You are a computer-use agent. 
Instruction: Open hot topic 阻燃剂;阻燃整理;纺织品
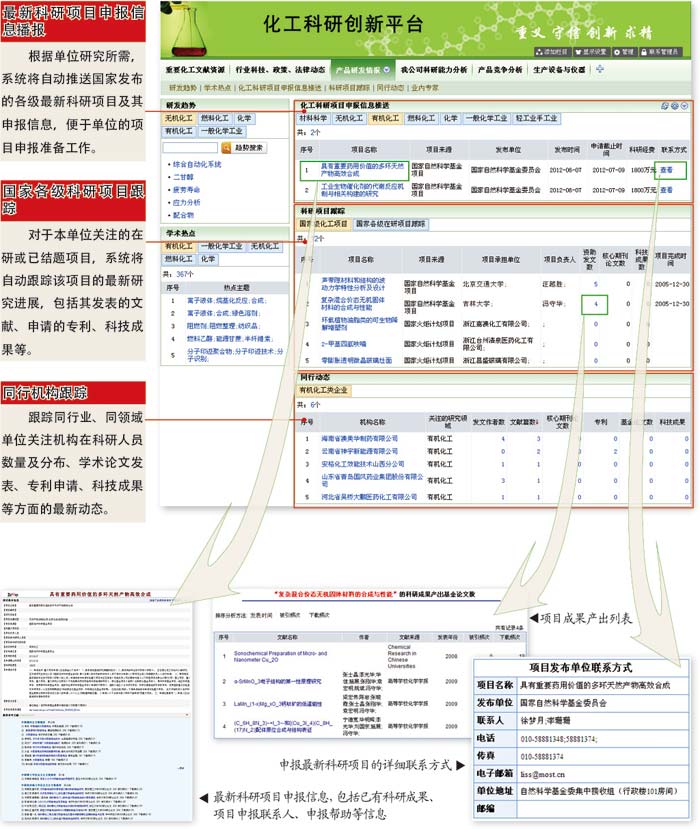click(223, 326)
